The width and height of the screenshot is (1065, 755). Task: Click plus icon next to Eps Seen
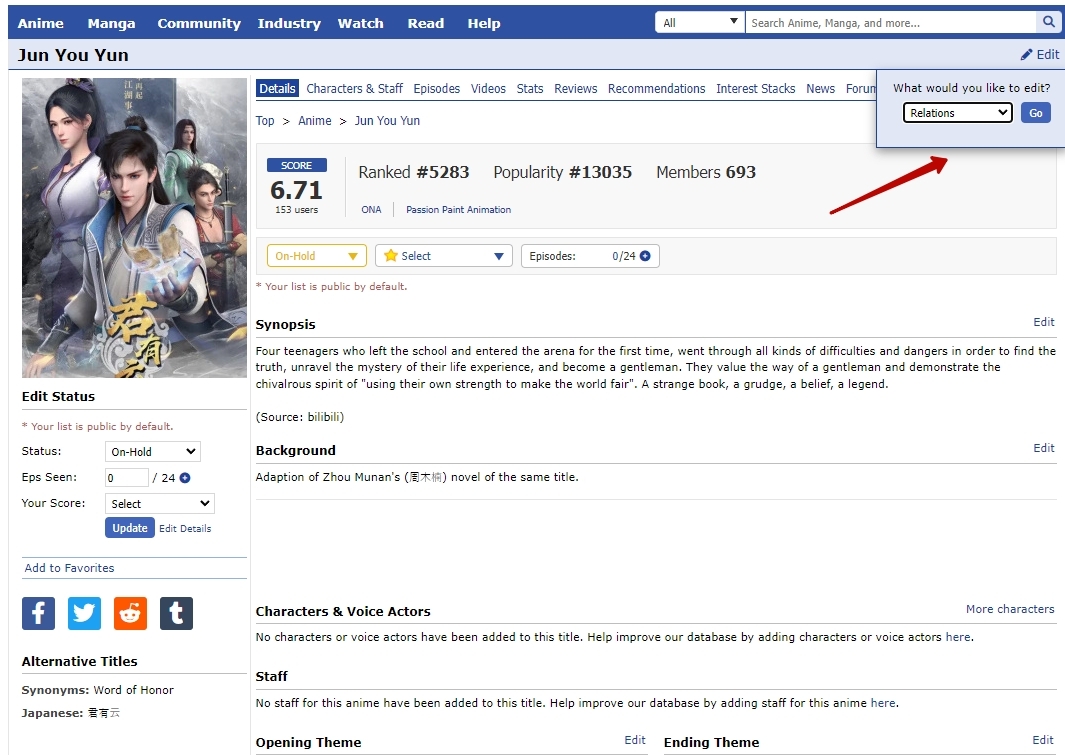click(x=185, y=478)
